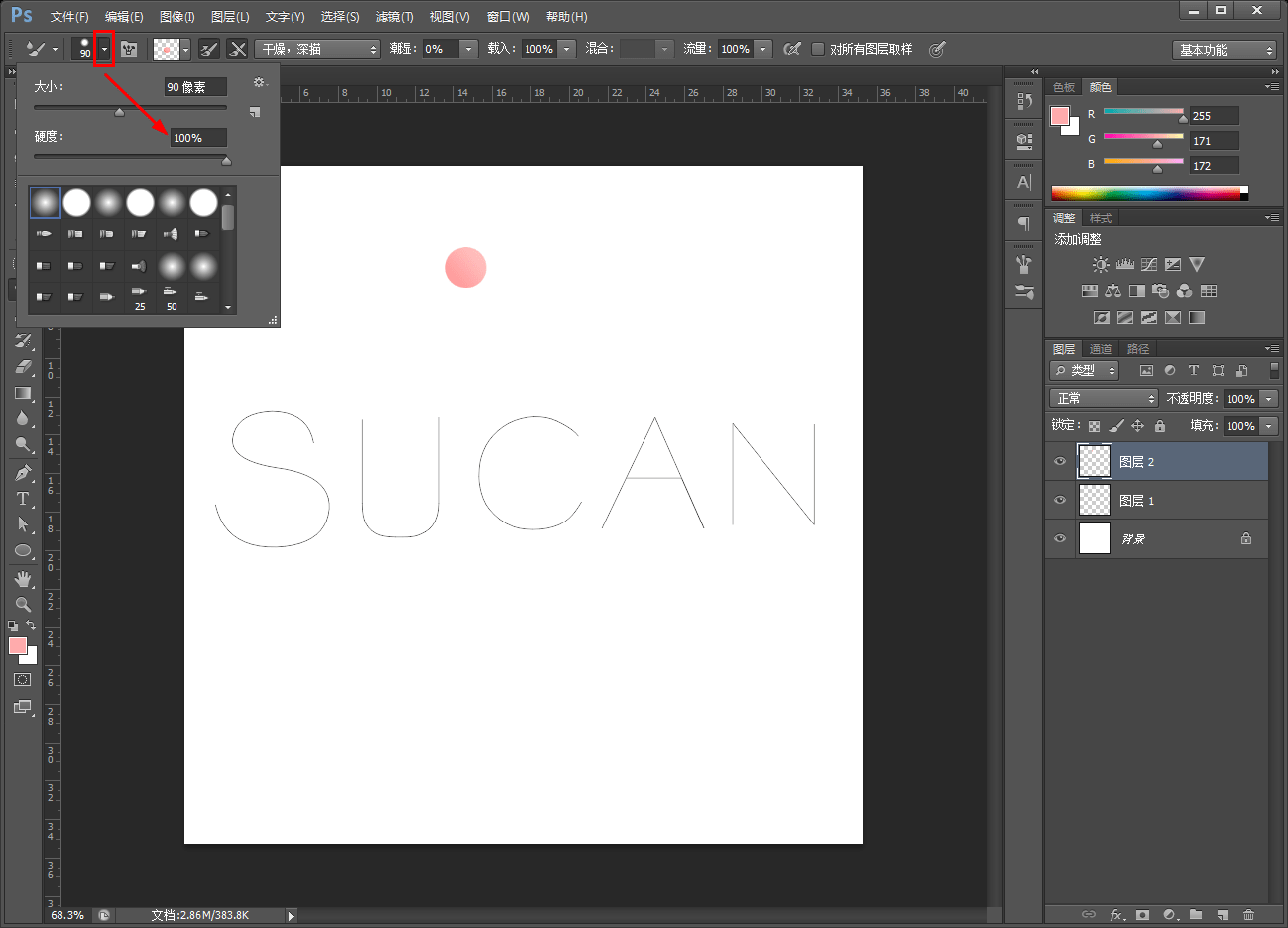
Task: Hide 背景 layer visibility eye
Action: [1060, 539]
